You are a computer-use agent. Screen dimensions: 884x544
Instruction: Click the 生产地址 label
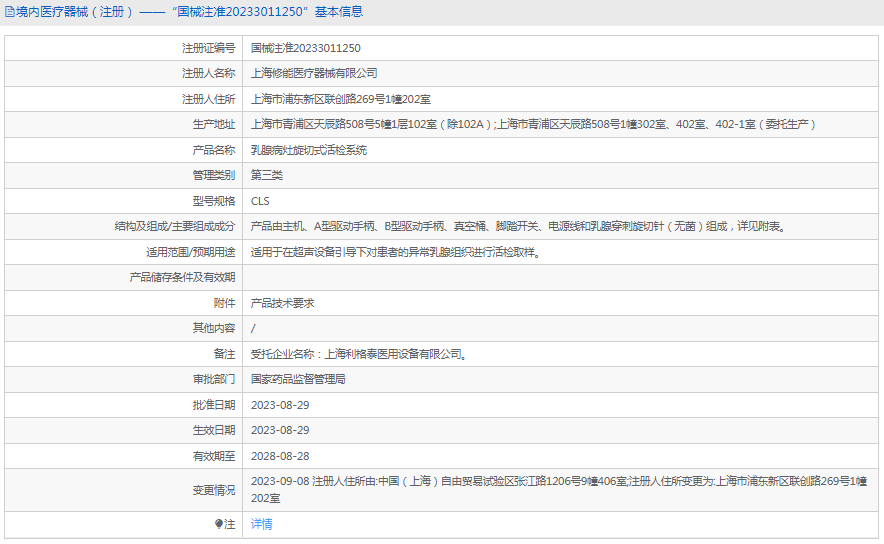pos(214,124)
